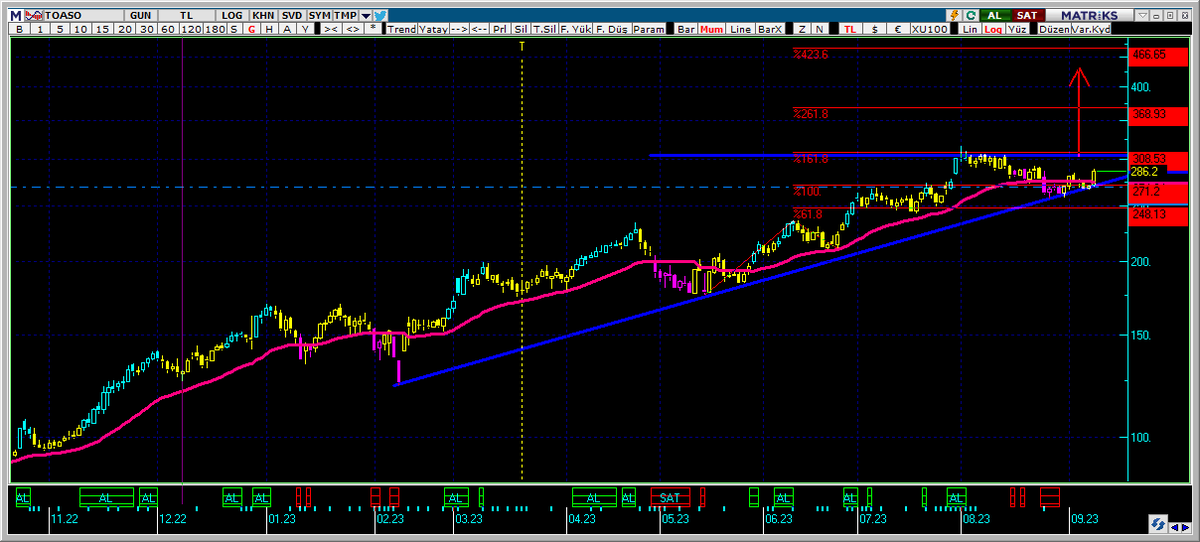Image resolution: width=1200 pixels, height=542 pixels.
Task: Click the >< compress chart icon
Action: 330,29
